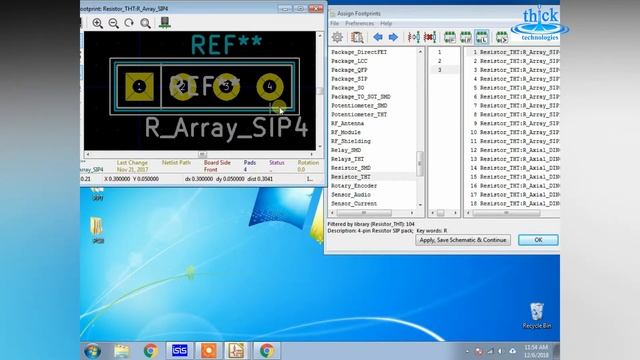Select Relays_THT library
This screenshot has width=640, height=360.
(x=347, y=159)
